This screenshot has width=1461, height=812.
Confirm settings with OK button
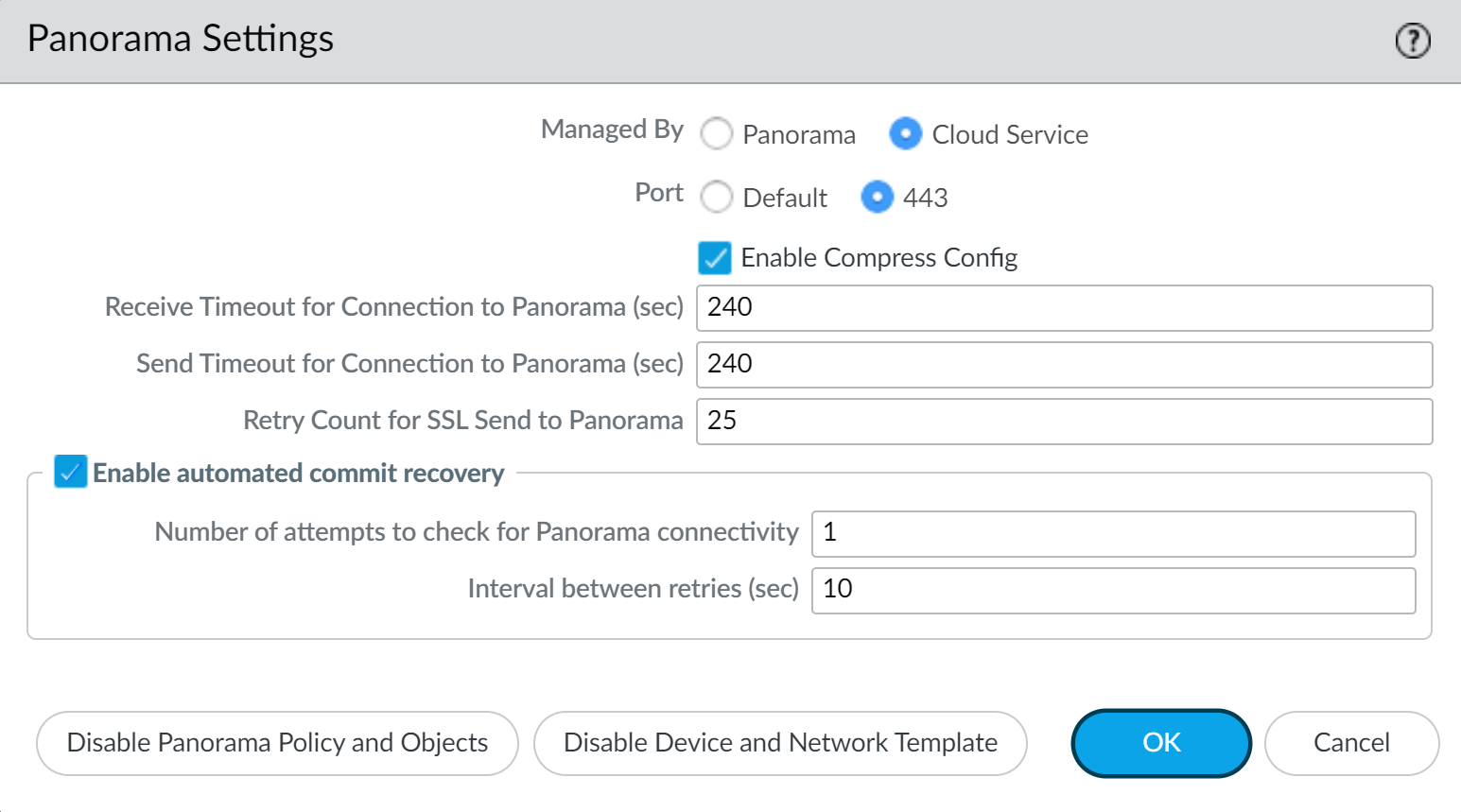(1161, 743)
